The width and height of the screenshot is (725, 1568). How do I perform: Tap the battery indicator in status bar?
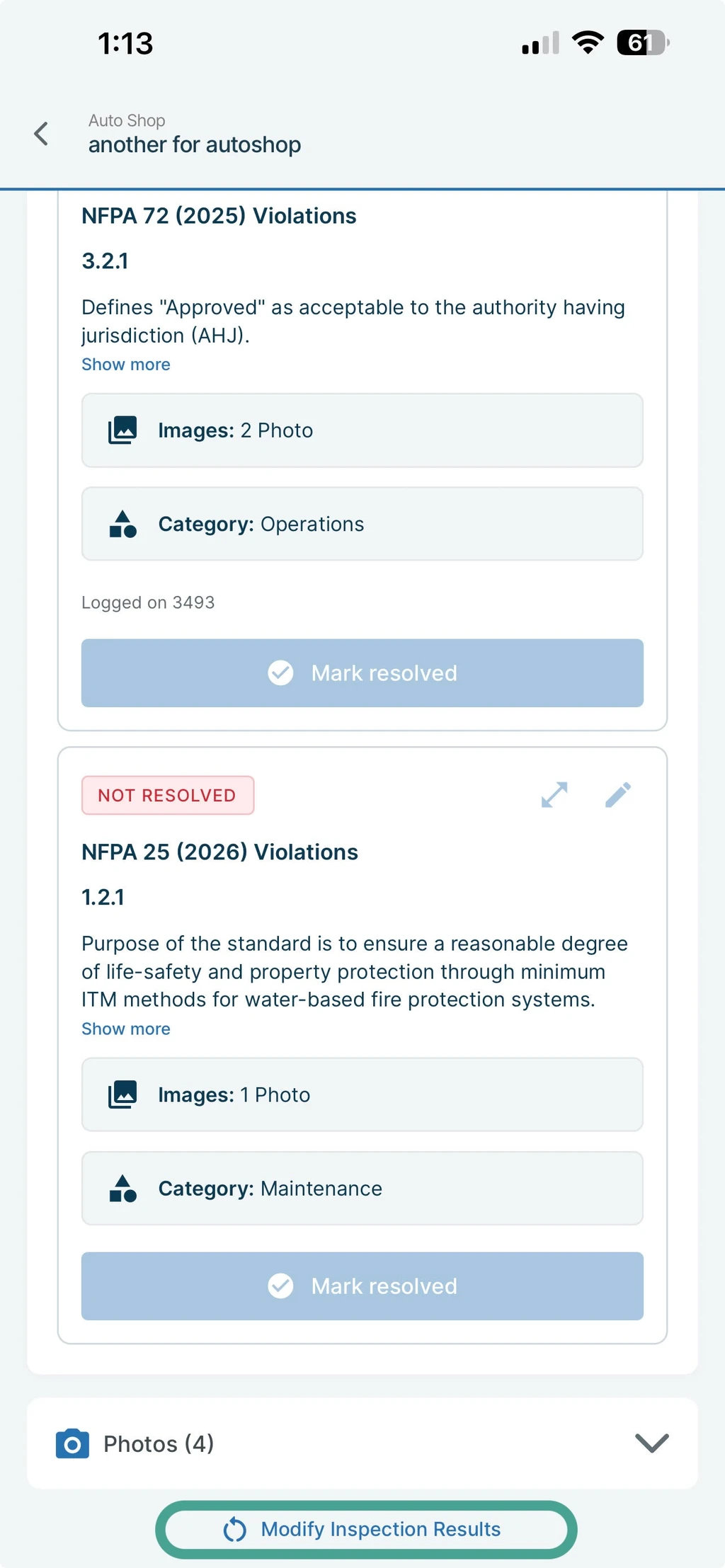pyautogui.click(x=643, y=43)
